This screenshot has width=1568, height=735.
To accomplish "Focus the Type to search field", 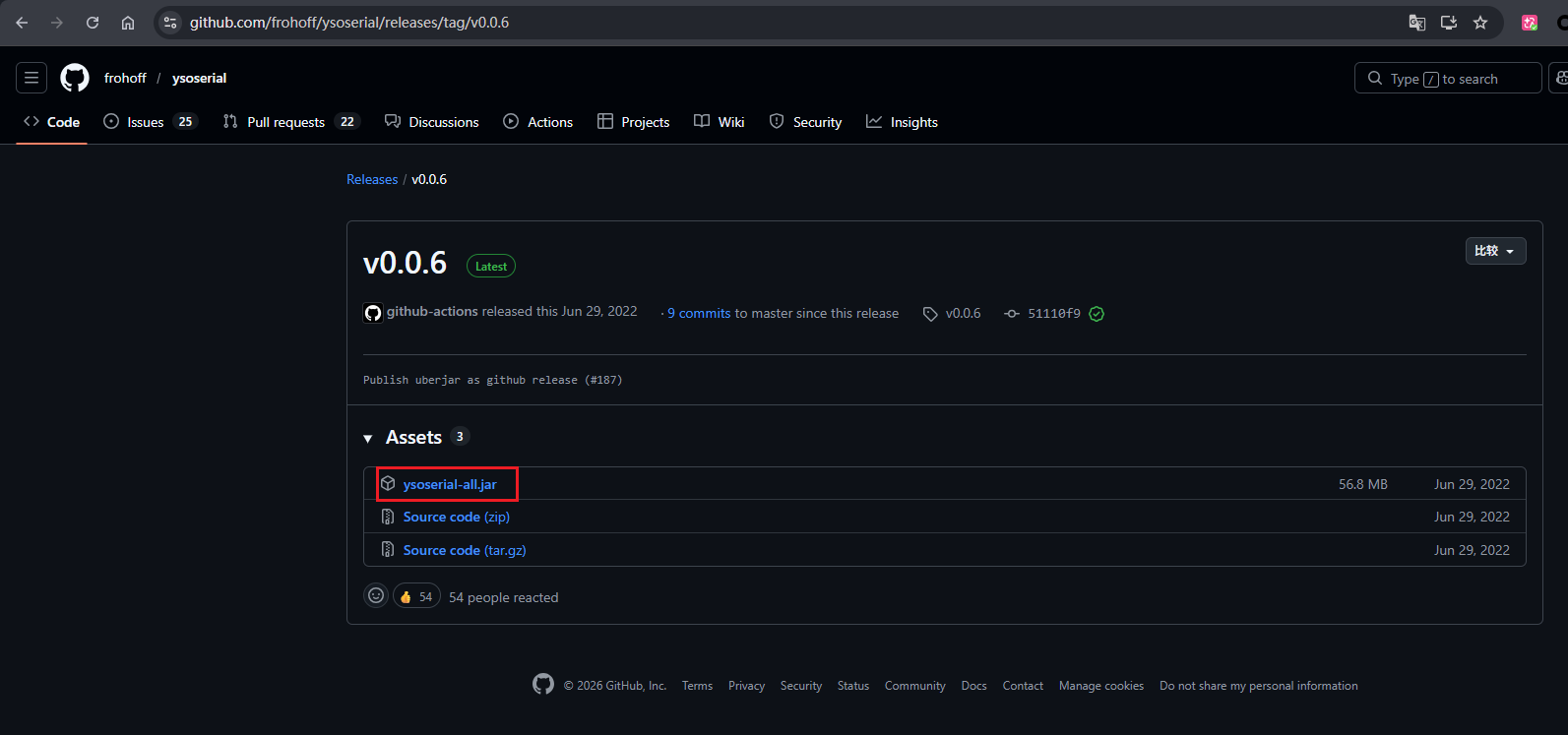I will coord(1447,79).
